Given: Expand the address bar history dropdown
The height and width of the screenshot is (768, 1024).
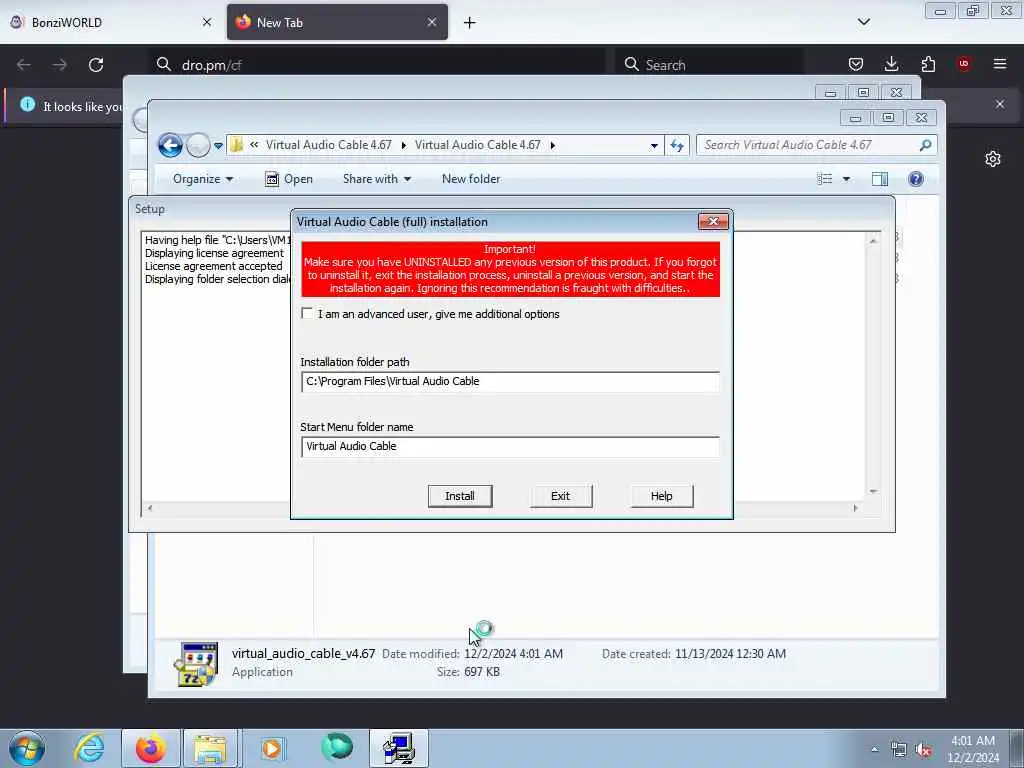Looking at the screenshot, I should click(x=654, y=146).
